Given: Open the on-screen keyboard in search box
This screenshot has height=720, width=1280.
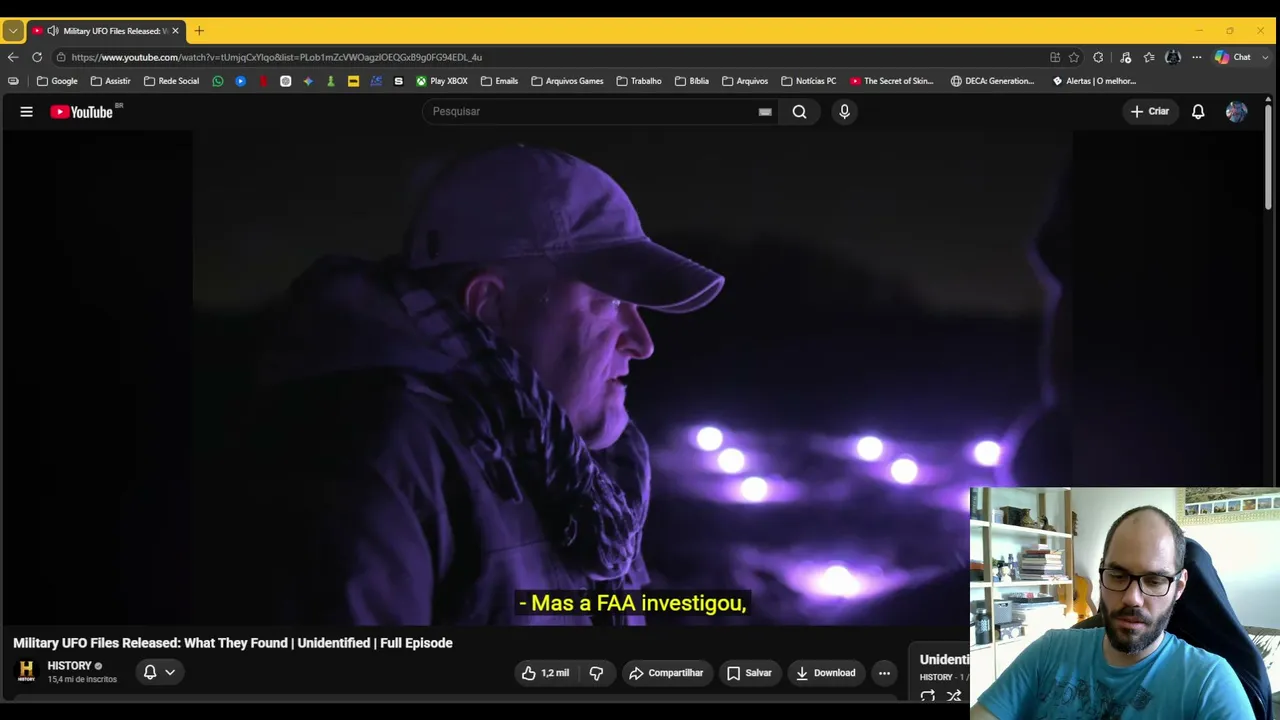Looking at the screenshot, I should [x=765, y=112].
